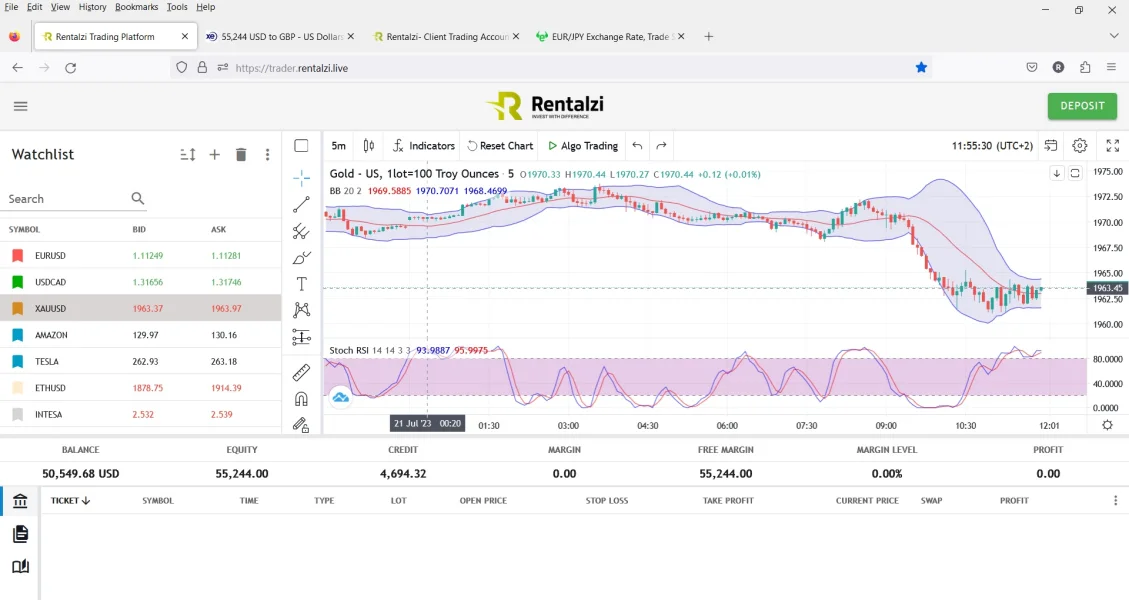Select the ruler measure tool
Screen dimensions: 1129x600
(301, 372)
